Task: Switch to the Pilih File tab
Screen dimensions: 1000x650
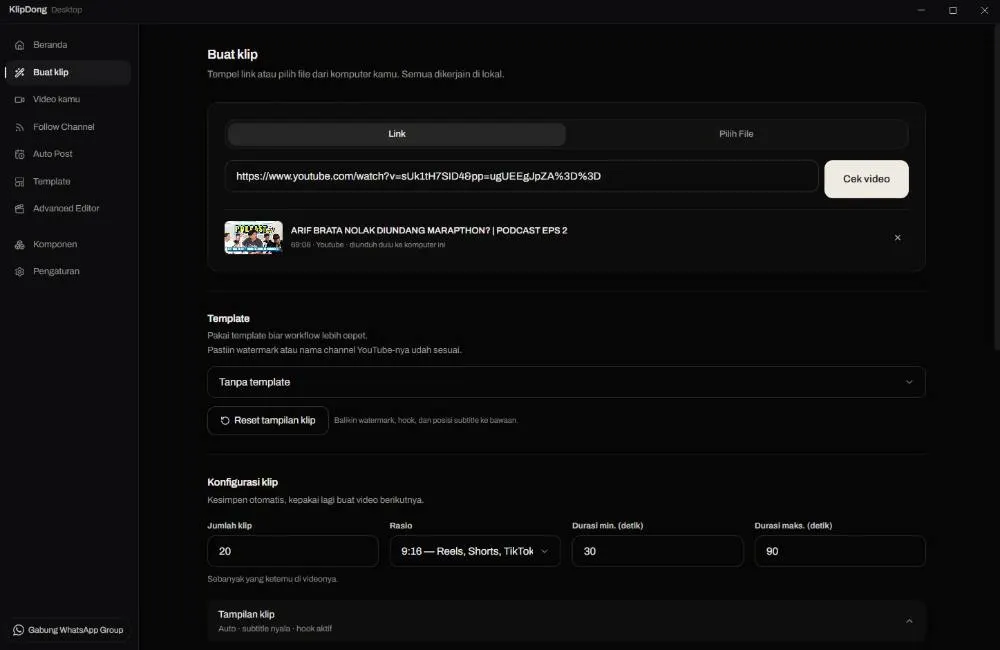Action: (x=736, y=134)
